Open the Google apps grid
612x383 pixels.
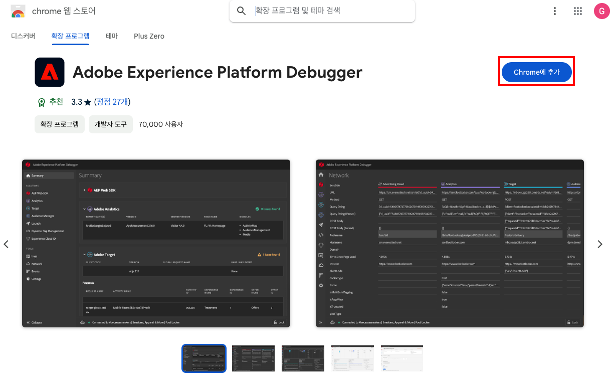click(578, 11)
